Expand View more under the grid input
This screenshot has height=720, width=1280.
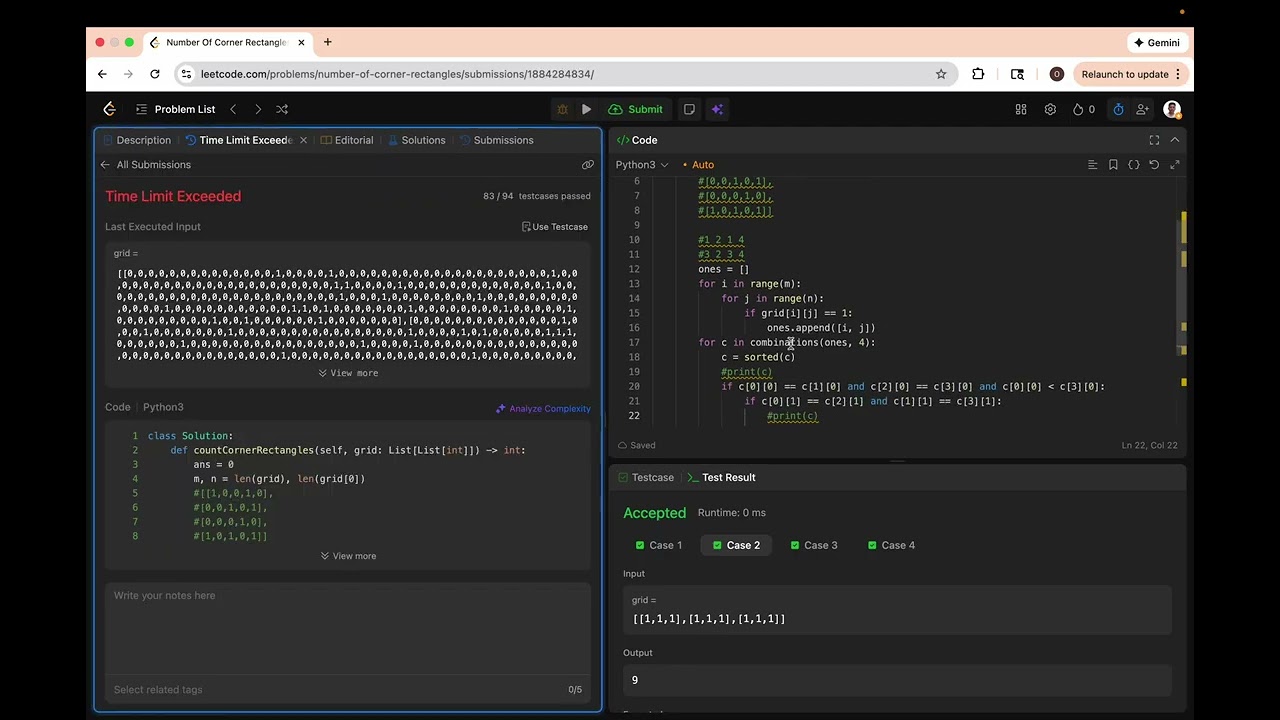pos(348,373)
